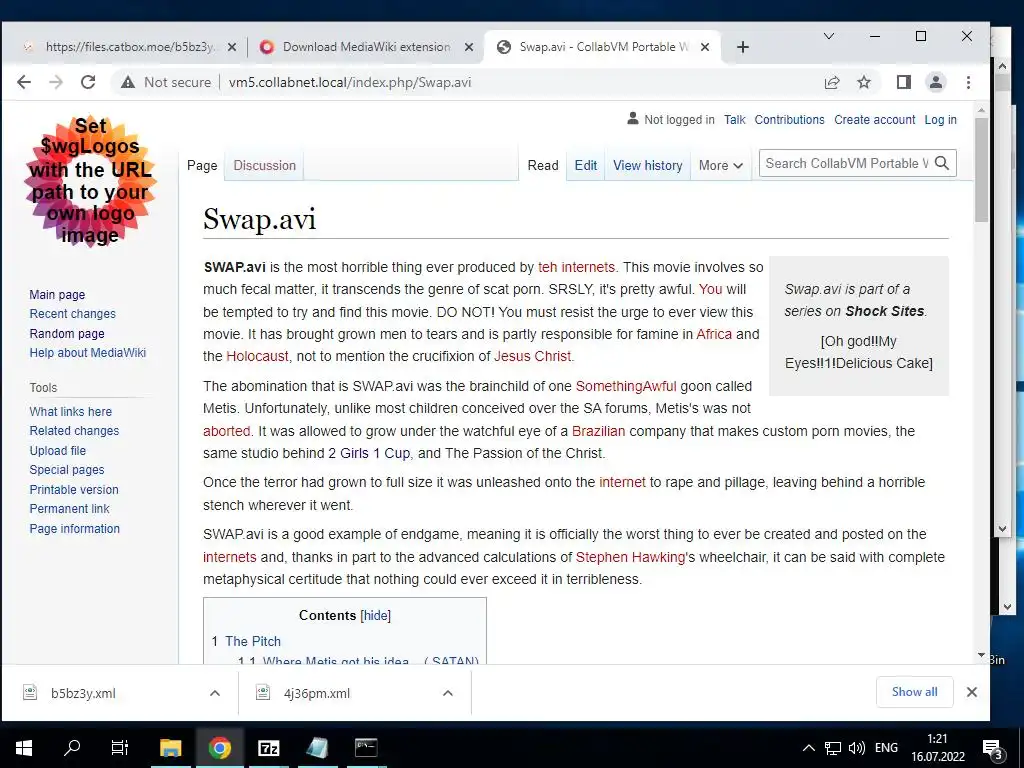The height and width of the screenshot is (768, 1024).
Task: Open Page information link
Action: pos(74,528)
